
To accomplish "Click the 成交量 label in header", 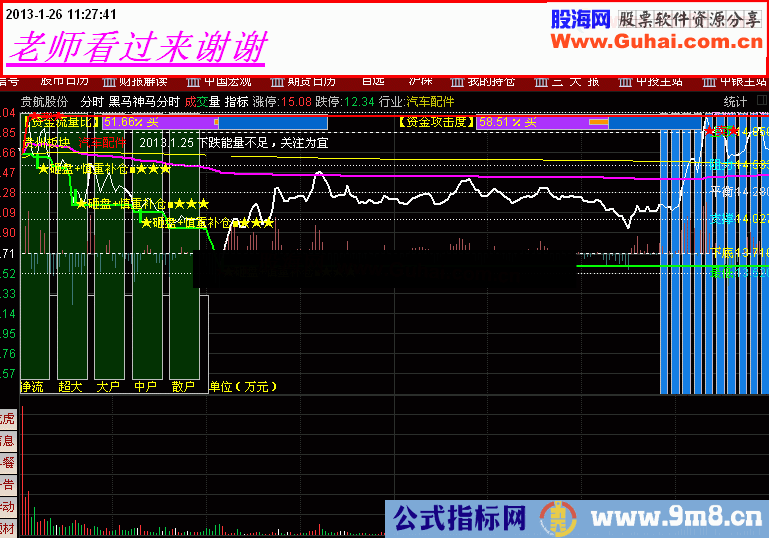I will pos(202,102).
